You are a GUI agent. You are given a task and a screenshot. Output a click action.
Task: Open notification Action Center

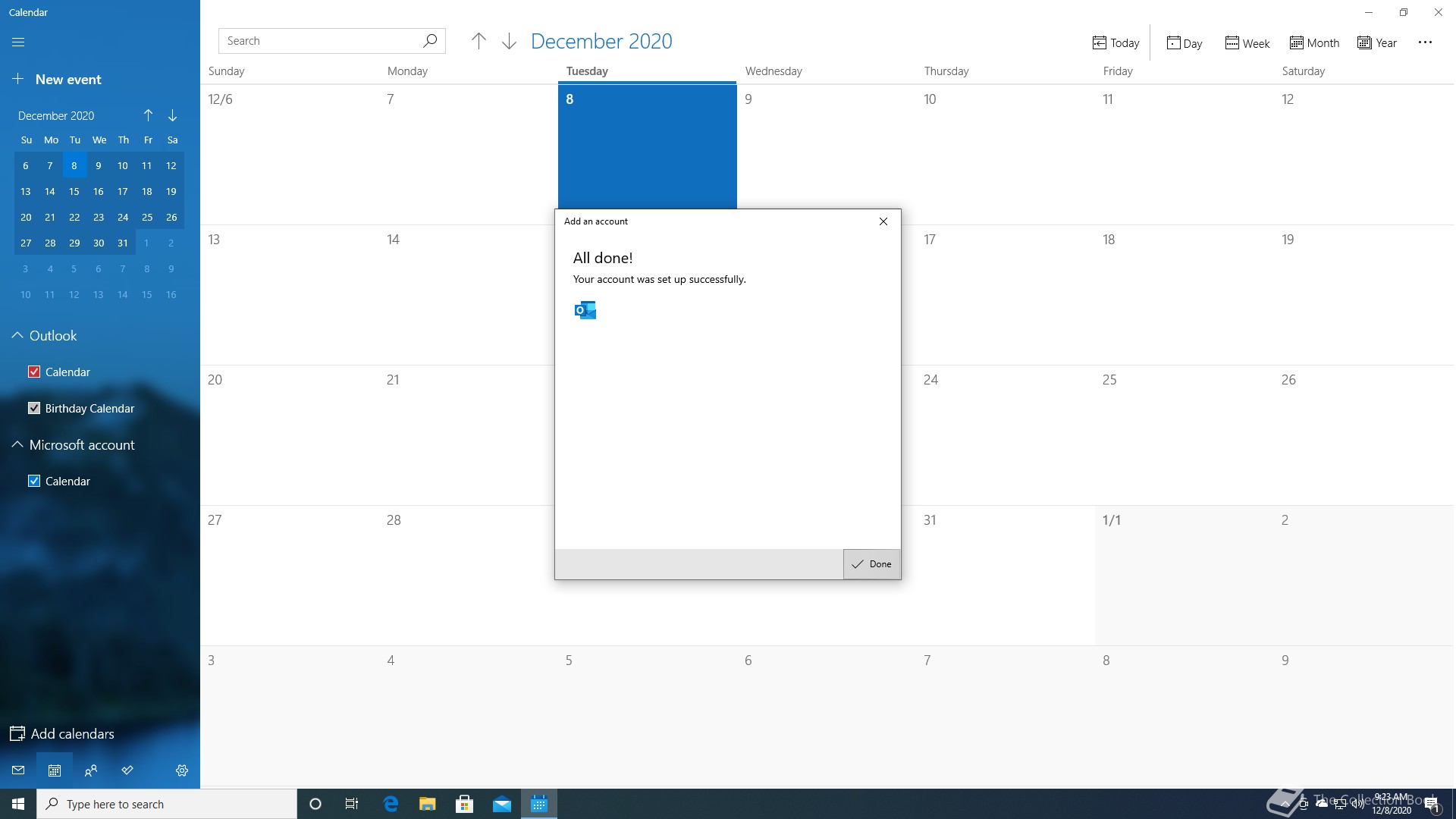click(x=1432, y=804)
